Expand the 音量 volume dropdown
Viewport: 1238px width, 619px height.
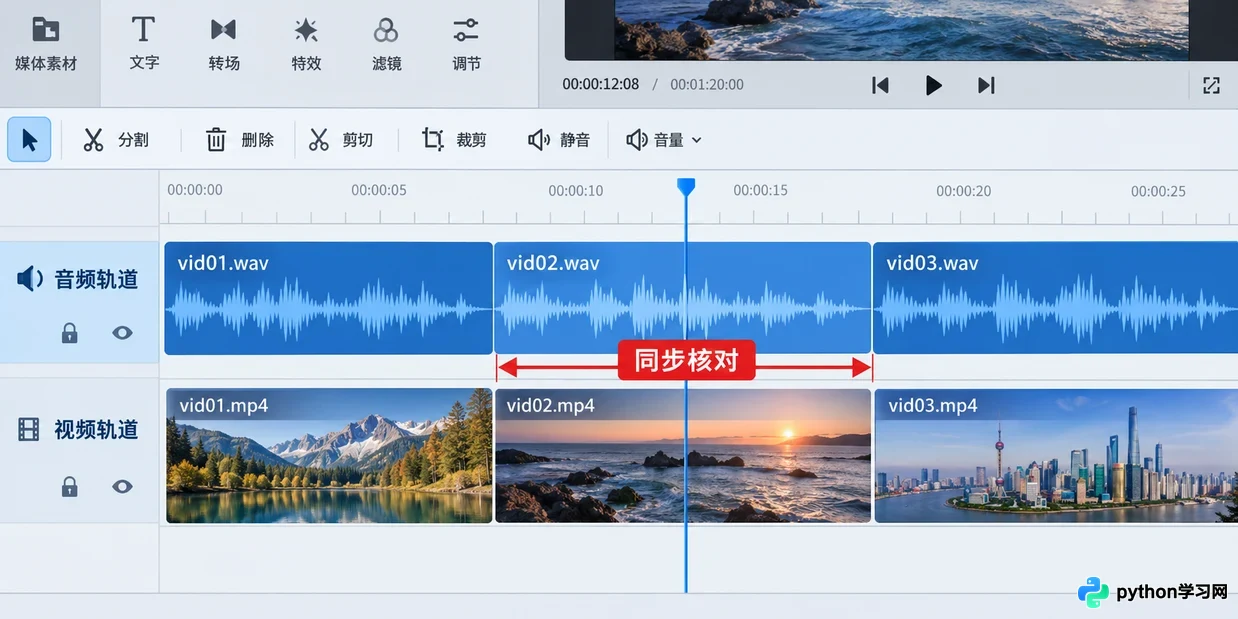664,139
